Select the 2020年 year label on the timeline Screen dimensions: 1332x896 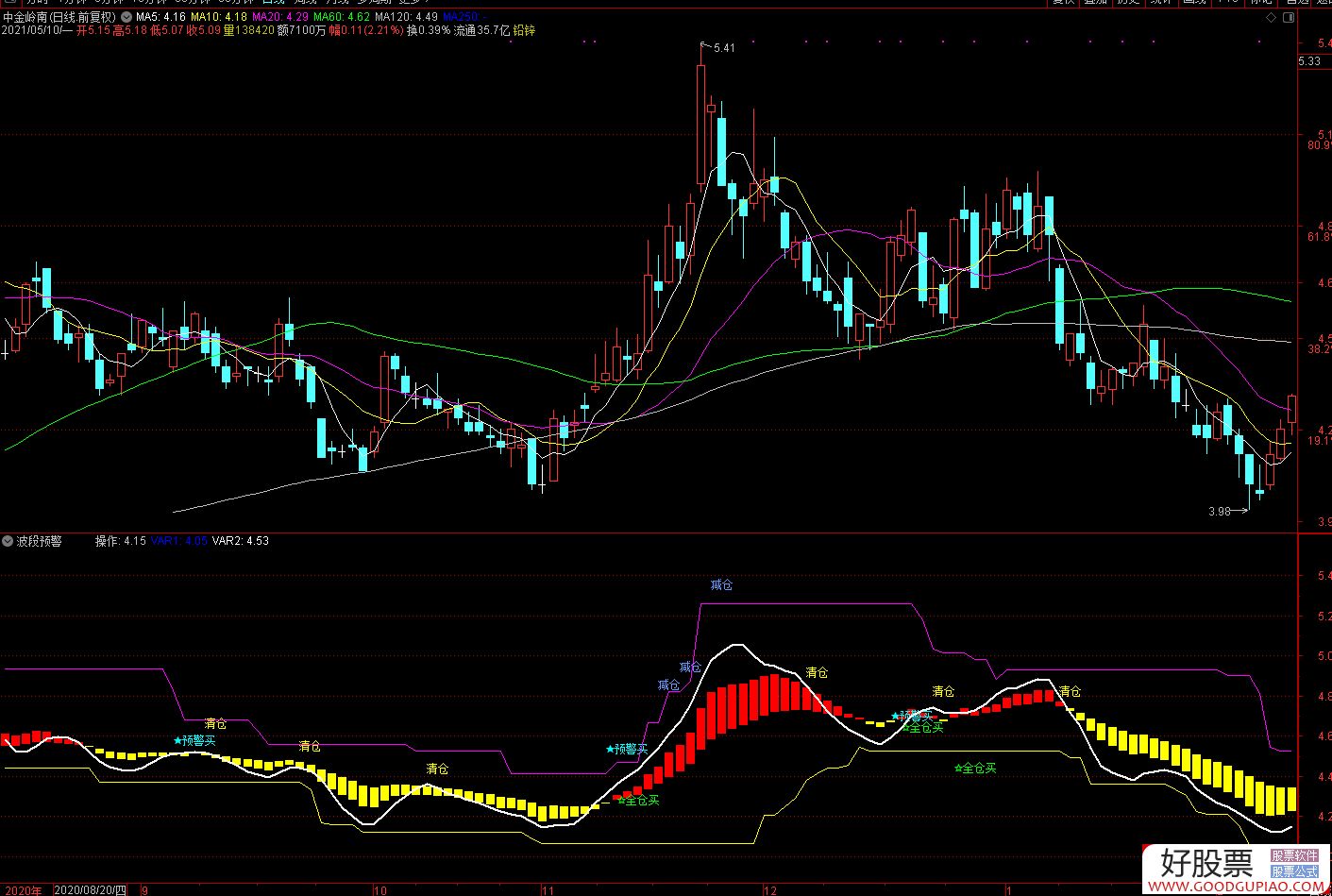point(23,889)
